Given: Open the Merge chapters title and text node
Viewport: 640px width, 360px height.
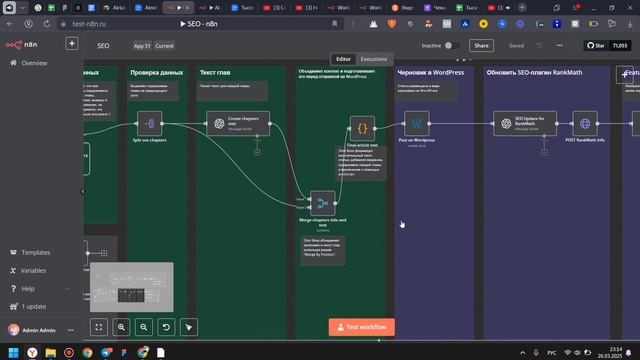Looking at the screenshot, I should [322, 203].
